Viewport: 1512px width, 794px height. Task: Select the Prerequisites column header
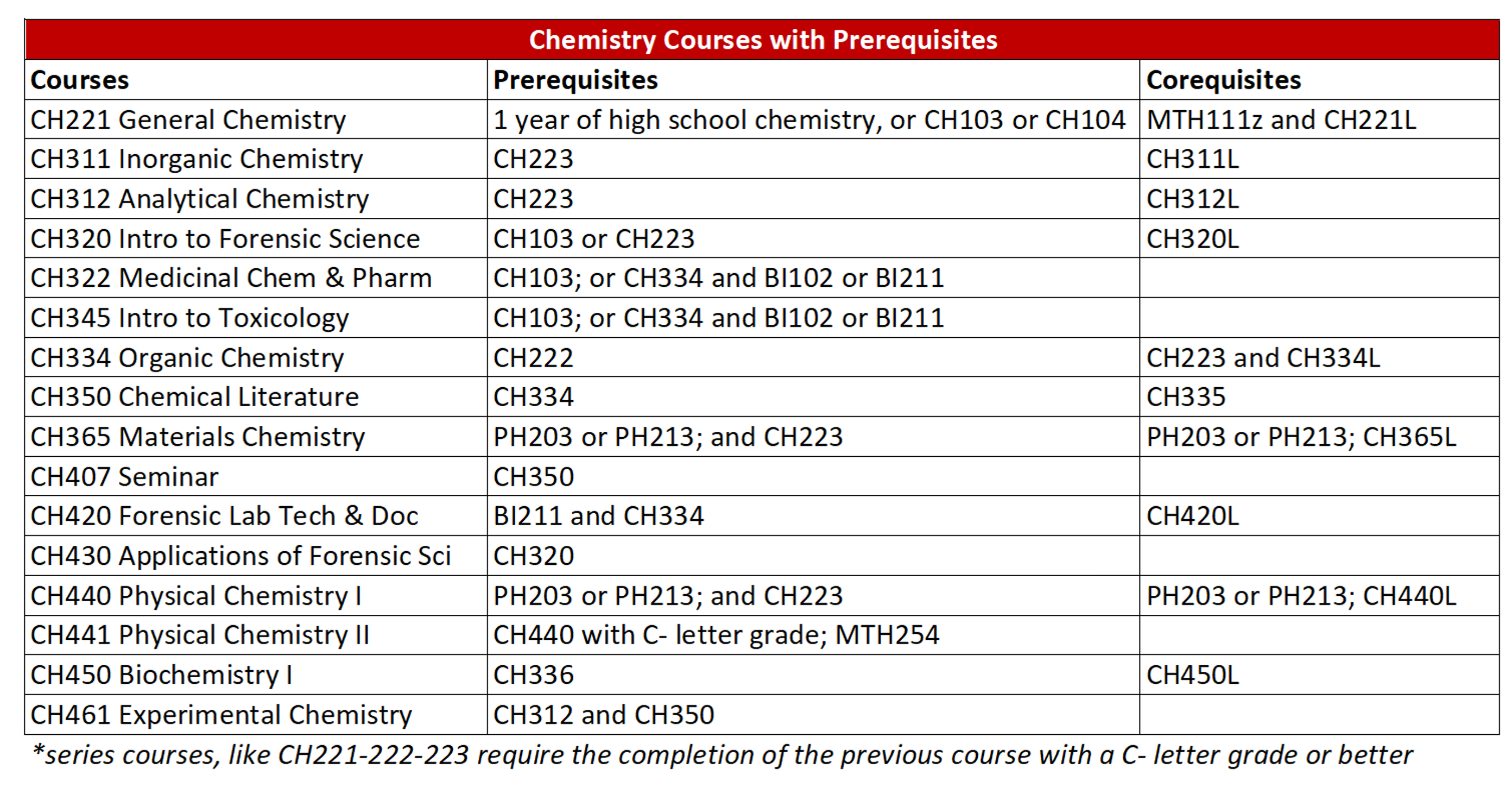(575, 80)
